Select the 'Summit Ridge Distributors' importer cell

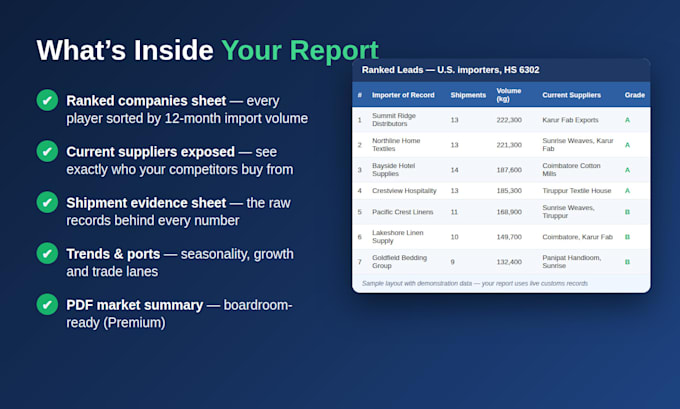pos(394,120)
